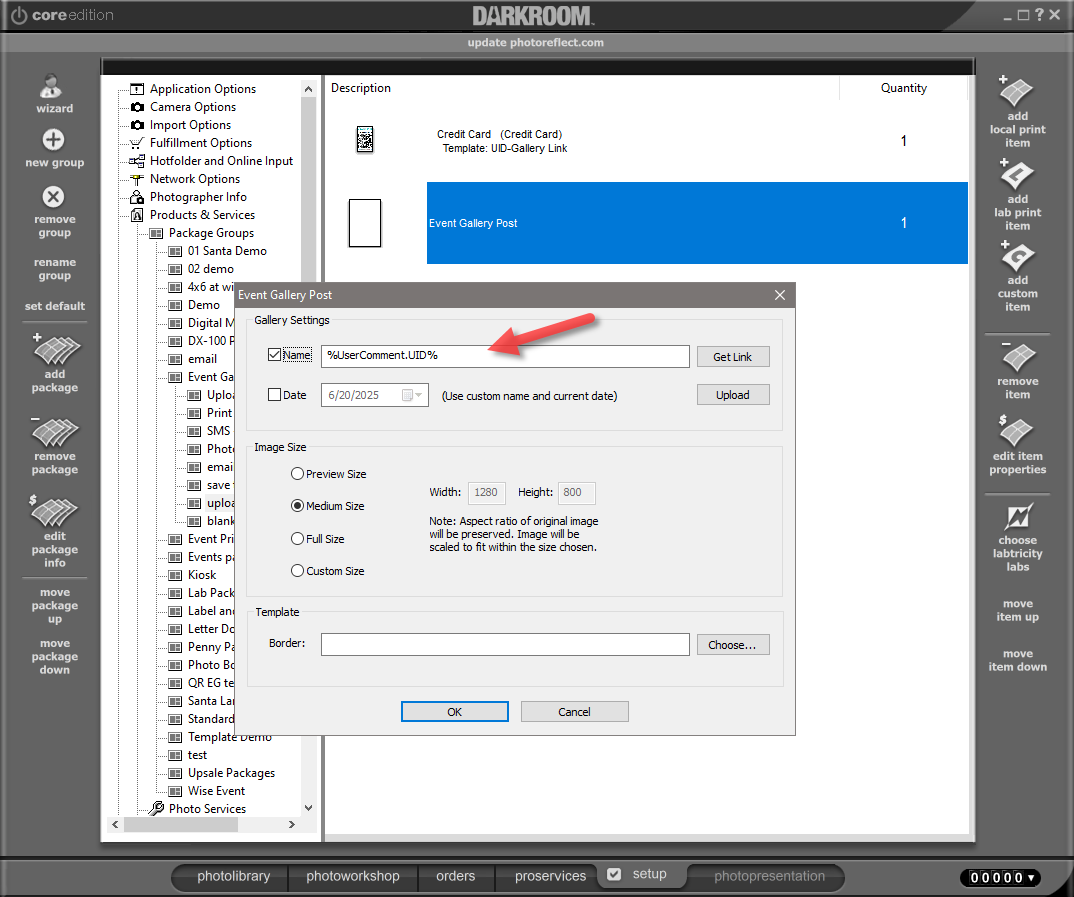
Task: Toggle the Name checkbox
Action: (275, 355)
